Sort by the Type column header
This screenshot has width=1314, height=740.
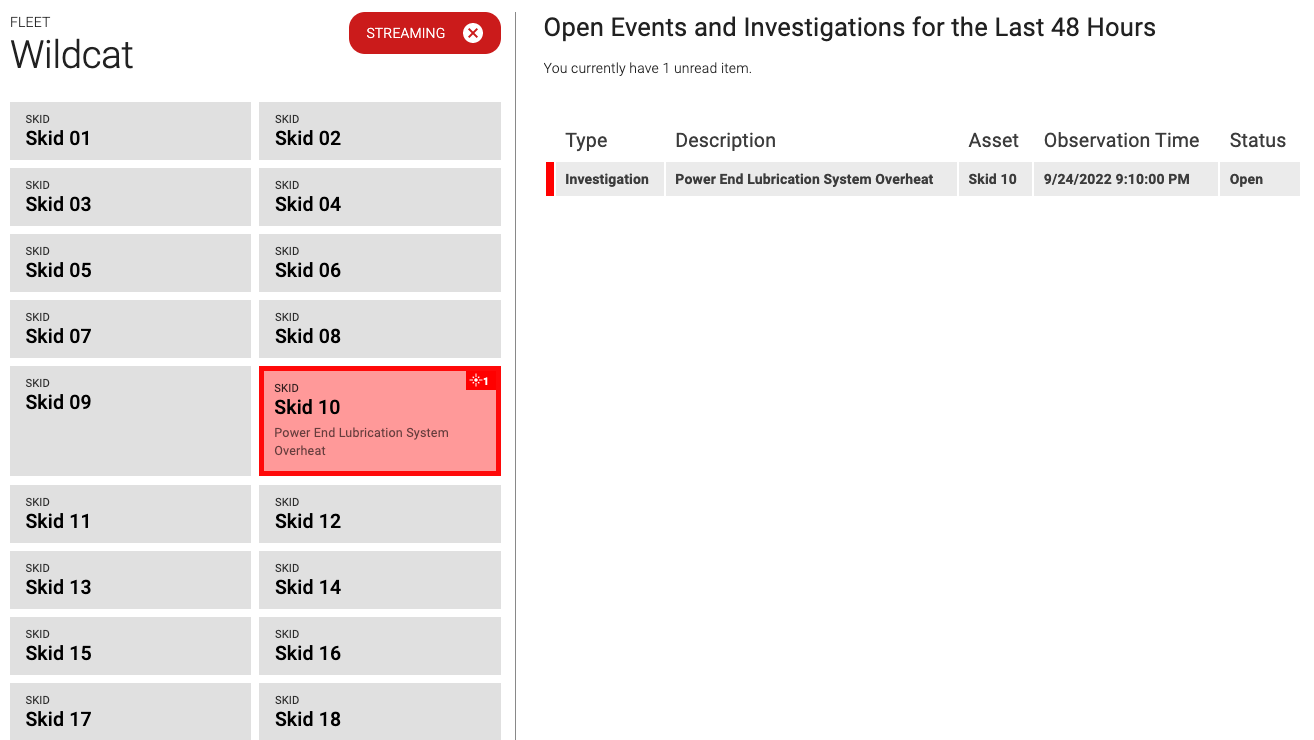click(586, 141)
